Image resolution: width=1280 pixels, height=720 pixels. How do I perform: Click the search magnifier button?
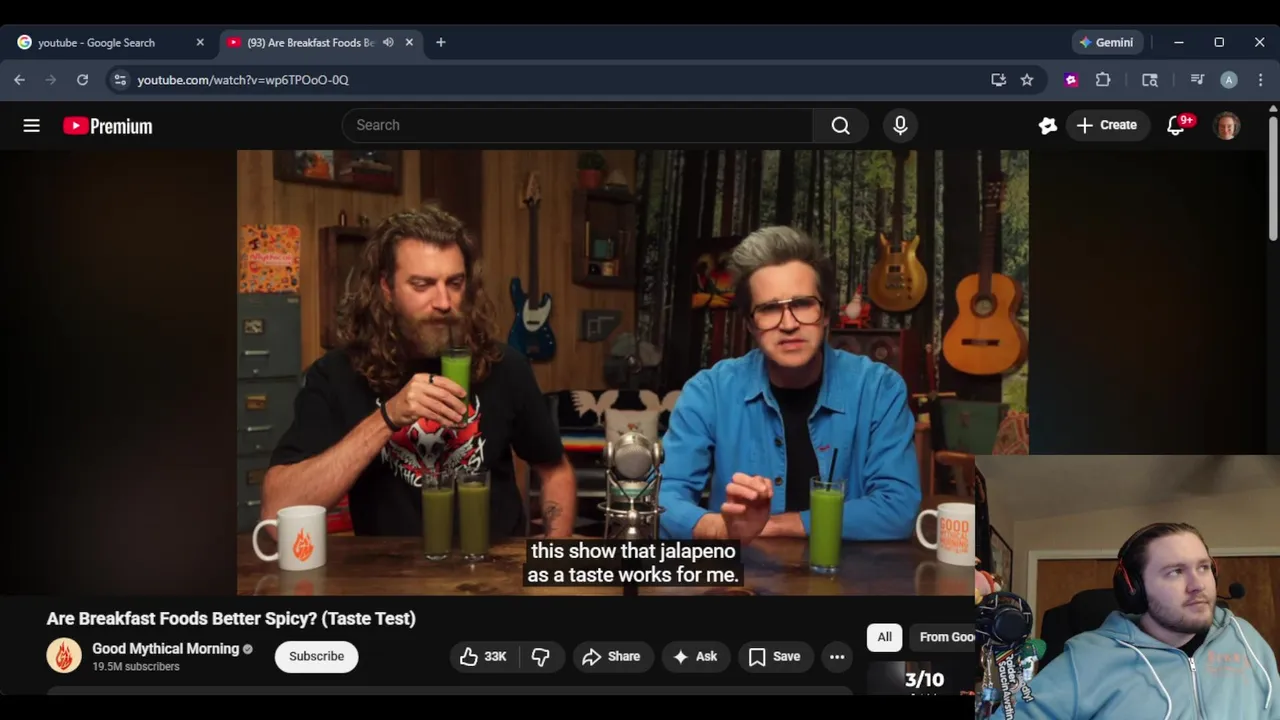(840, 125)
